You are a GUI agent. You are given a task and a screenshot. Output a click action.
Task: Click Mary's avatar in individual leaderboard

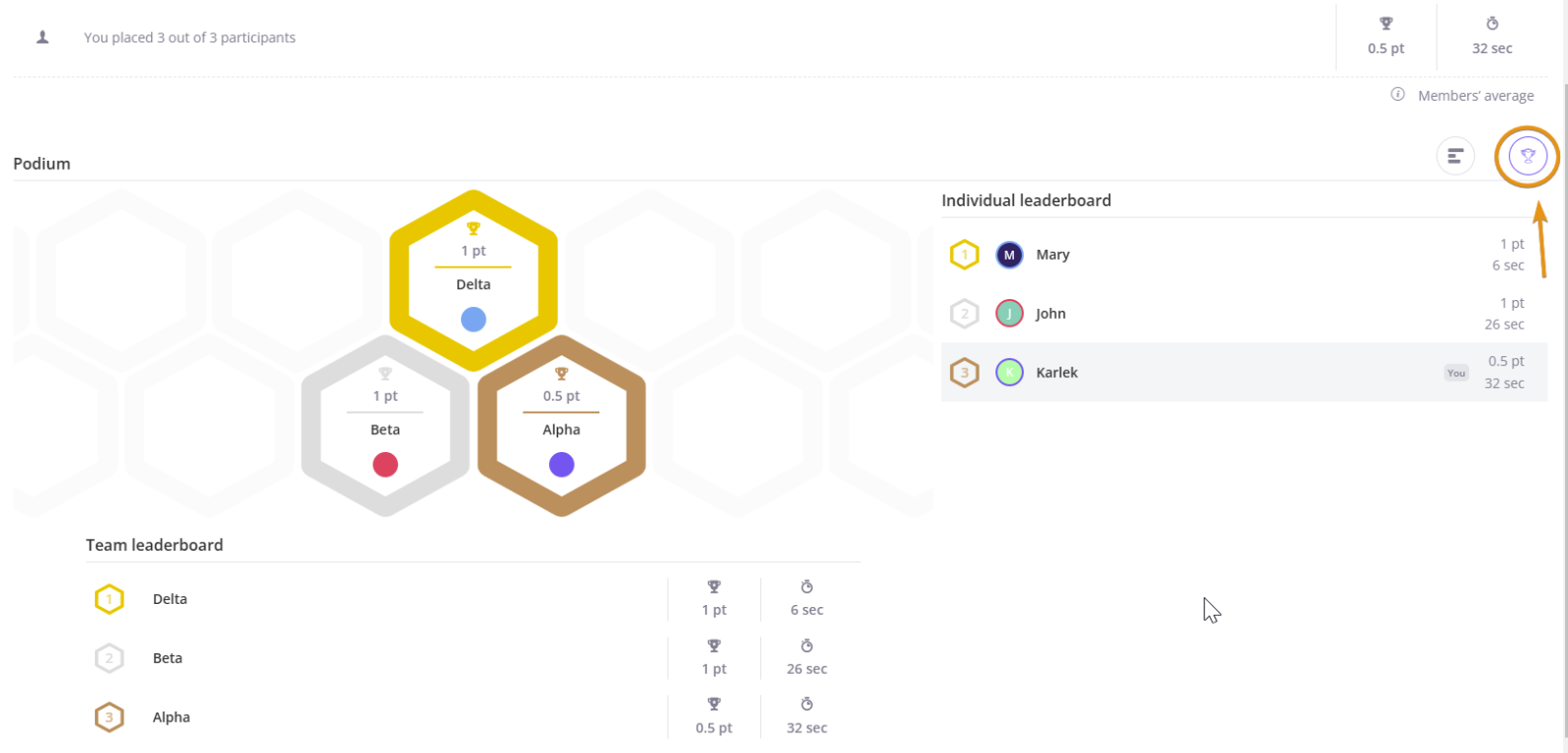1008,255
